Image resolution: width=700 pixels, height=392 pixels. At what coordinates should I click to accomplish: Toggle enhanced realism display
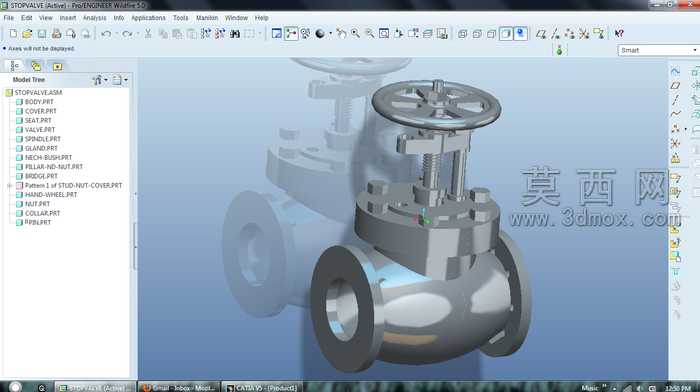coord(521,33)
